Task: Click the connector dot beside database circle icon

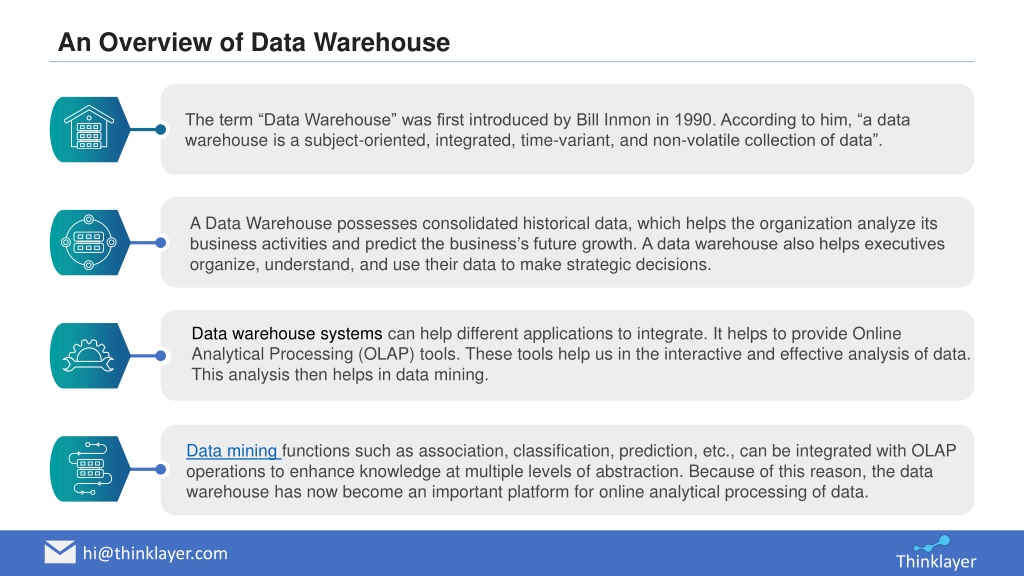Action: point(161,242)
